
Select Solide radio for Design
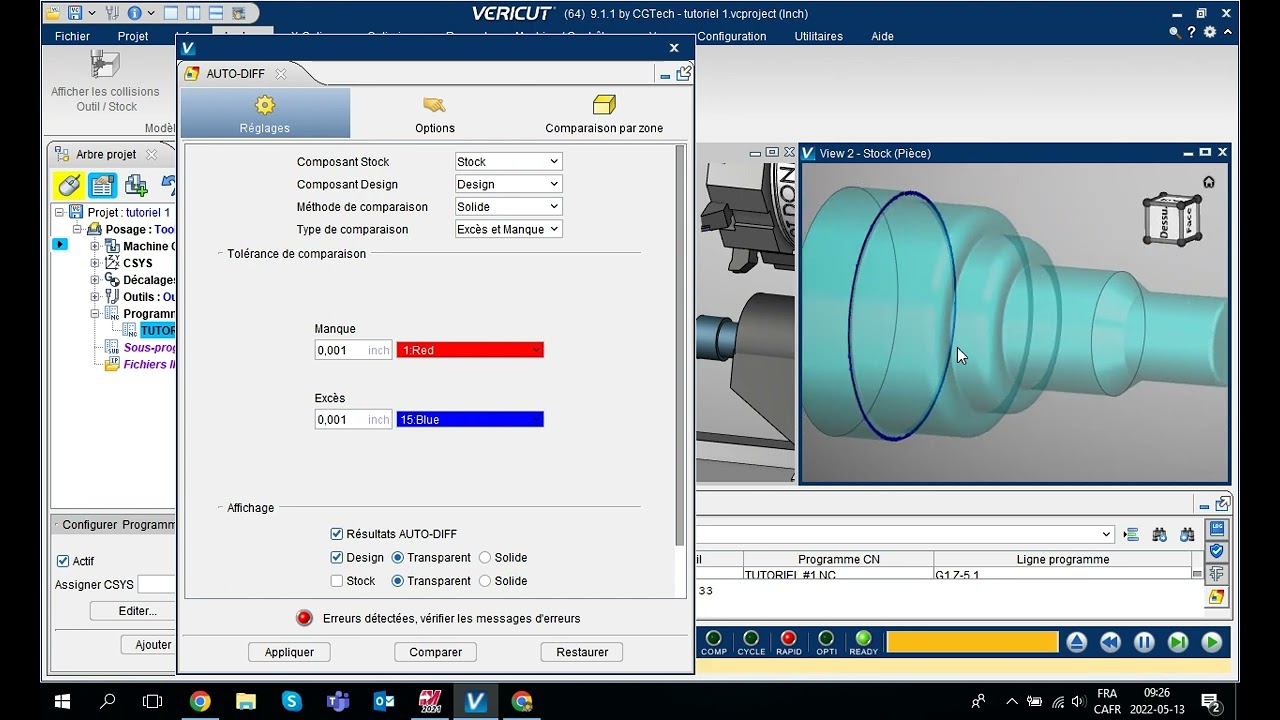(485, 557)
